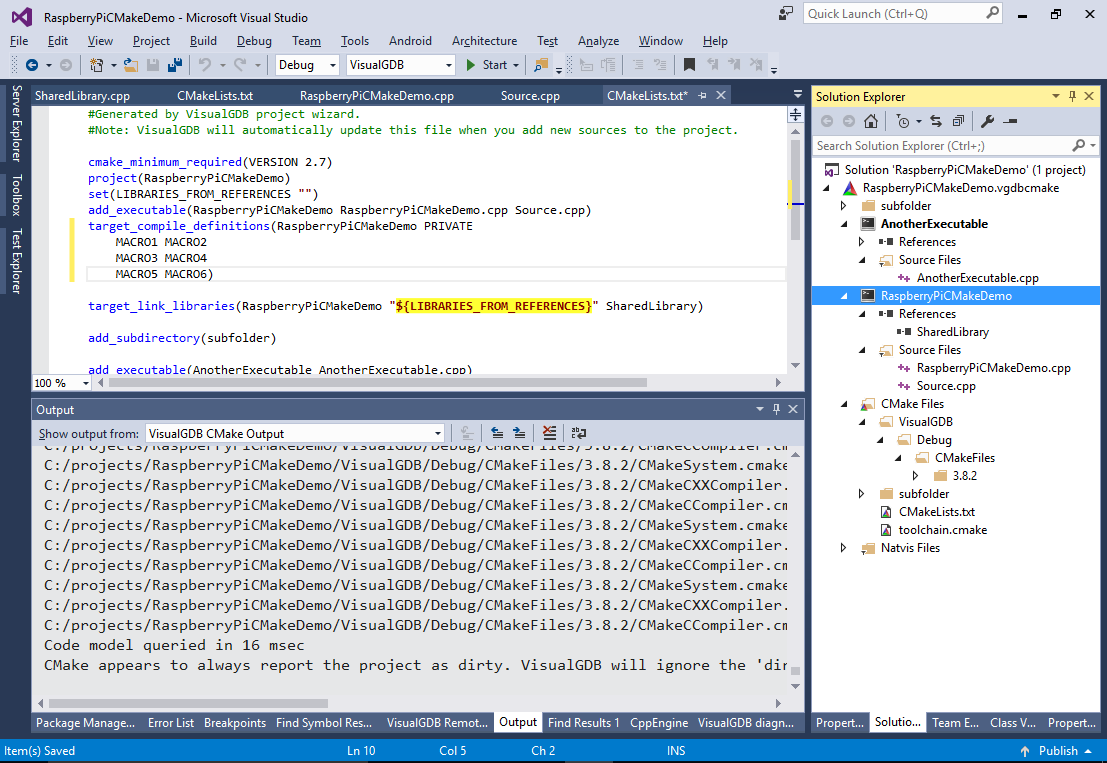The image size is (1107, 763).
Task: Click Go to Previous Message icon in Output
Action: point(497,433)
